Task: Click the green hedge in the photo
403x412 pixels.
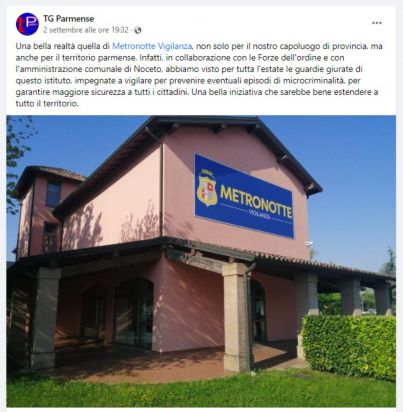Action: click(349, 347)
